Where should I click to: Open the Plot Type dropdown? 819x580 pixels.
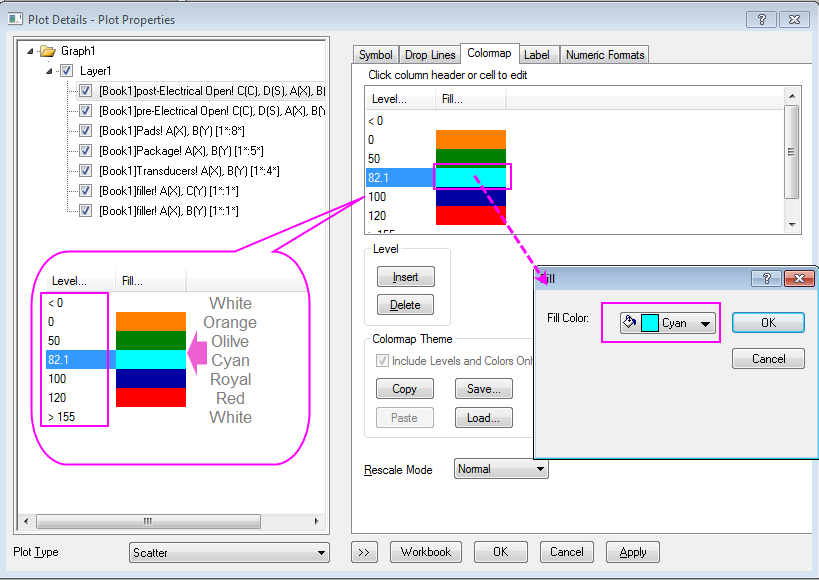(x=229, y=552)
